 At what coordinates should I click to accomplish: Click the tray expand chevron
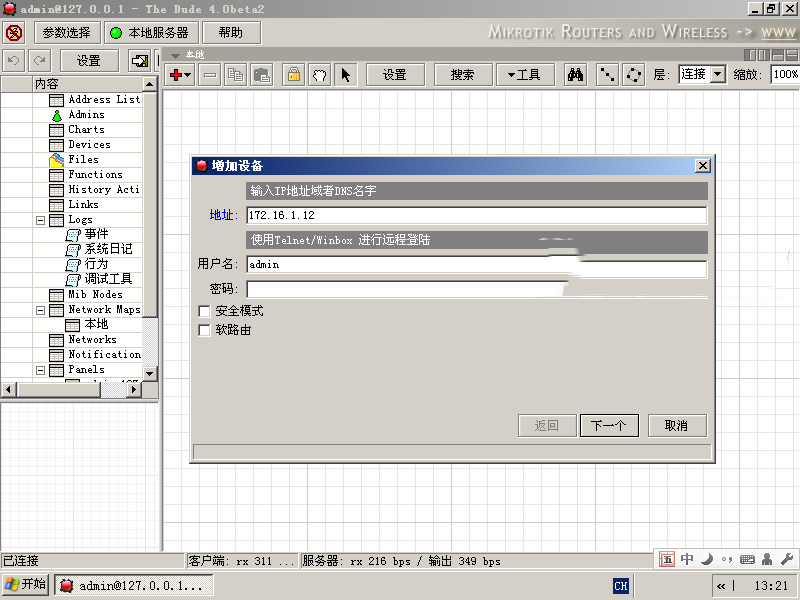click(x=720, y=586)
